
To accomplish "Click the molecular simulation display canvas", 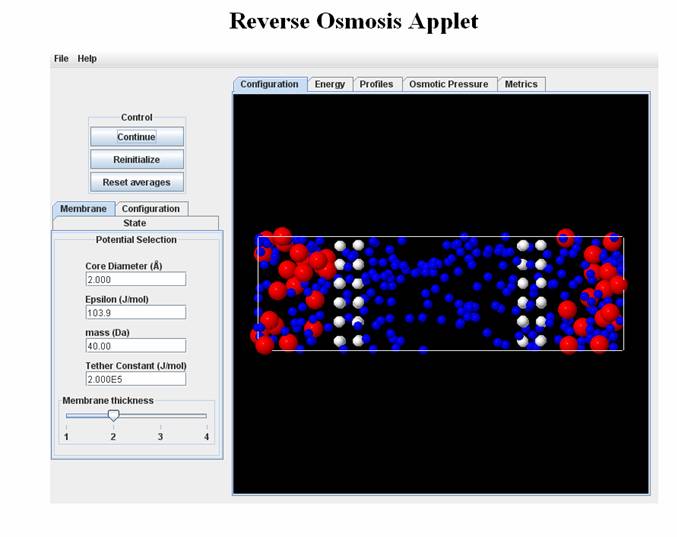I will coord(441,294).
